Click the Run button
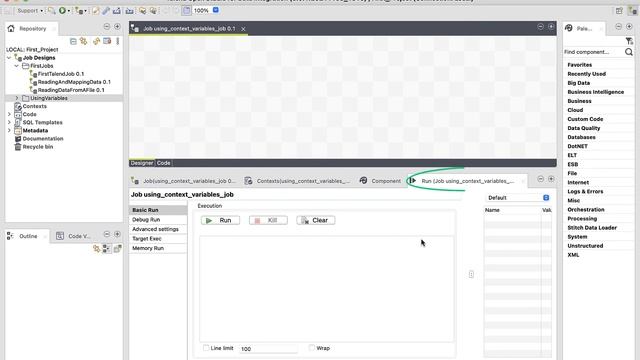The height and width of the screenshot is (360, 640). (x=220, y=220)
